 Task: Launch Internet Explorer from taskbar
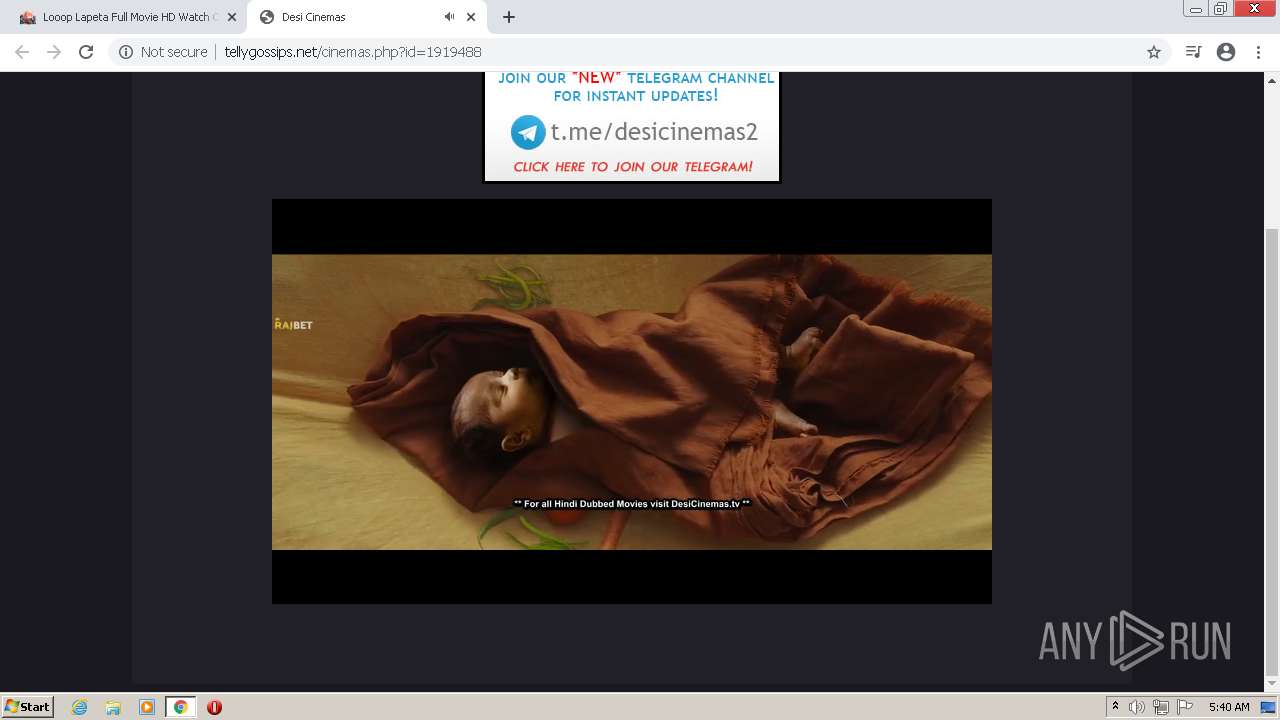tap(79, 707)
